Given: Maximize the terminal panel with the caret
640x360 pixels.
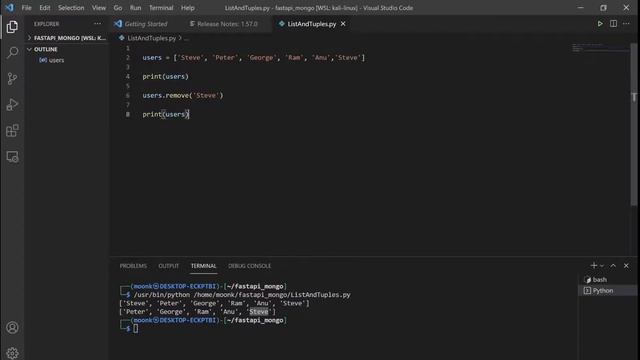Looking at the screenshot, I should 613,265.
